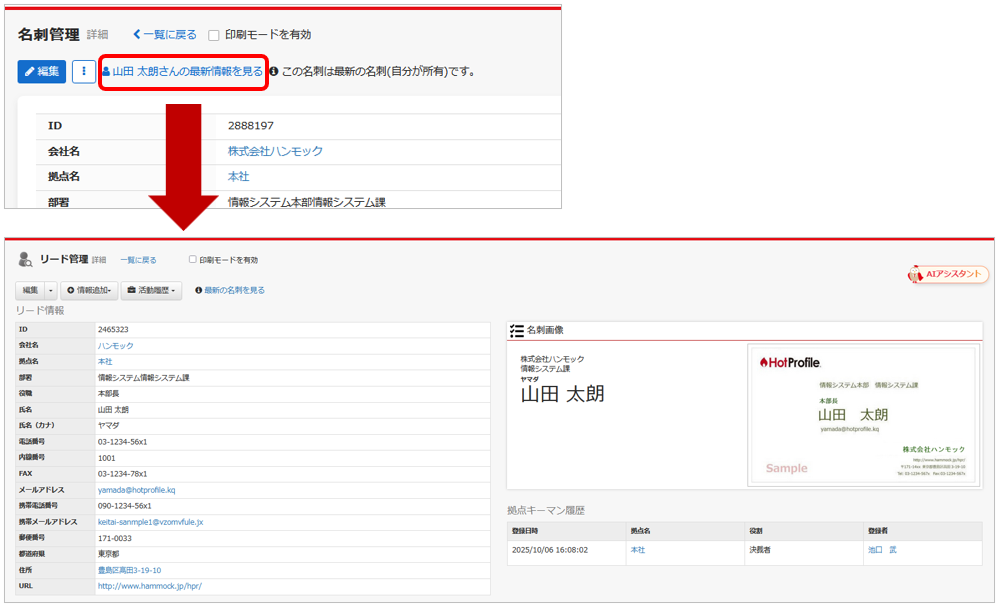
Task: Click the person icon before 山田 太朗さんの最新情報を見る
Action: click(x=106, y=72)
